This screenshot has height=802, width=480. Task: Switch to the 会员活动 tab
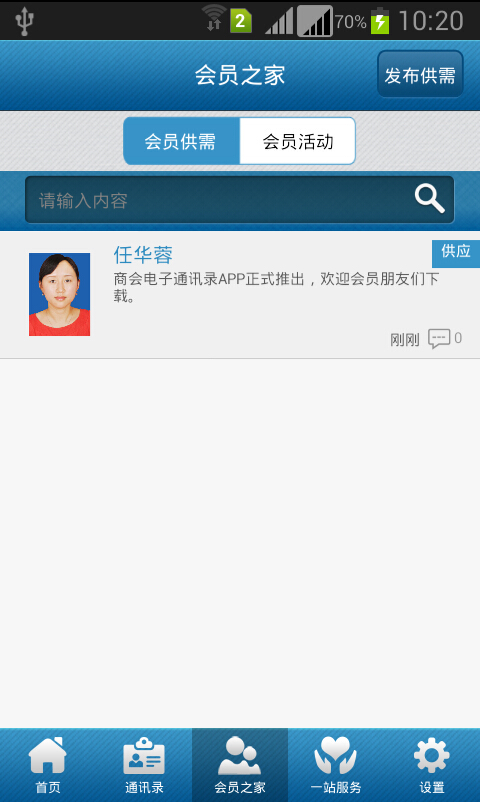click(297, 141)
